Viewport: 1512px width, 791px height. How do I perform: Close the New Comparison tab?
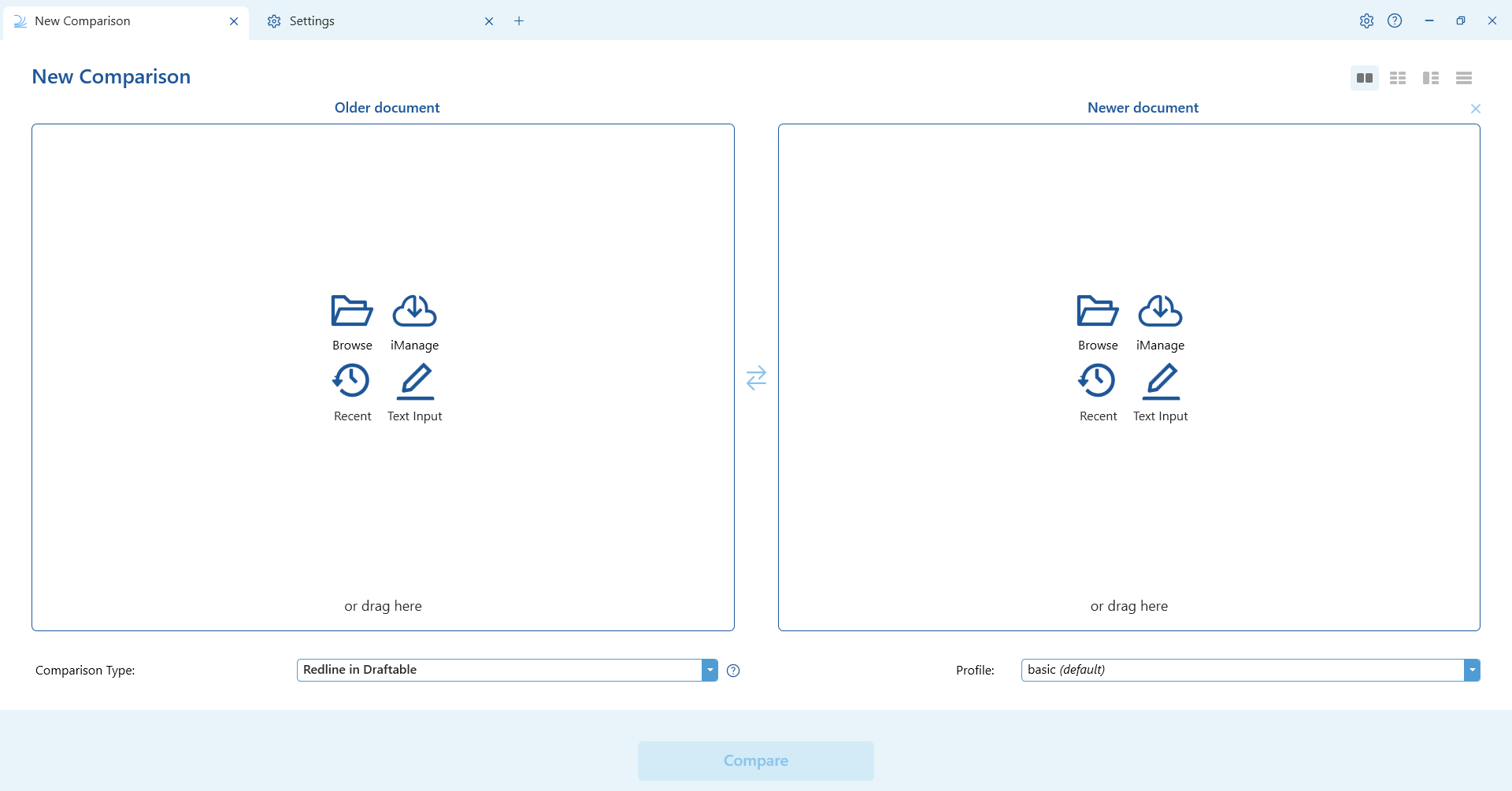pos(234,21)
